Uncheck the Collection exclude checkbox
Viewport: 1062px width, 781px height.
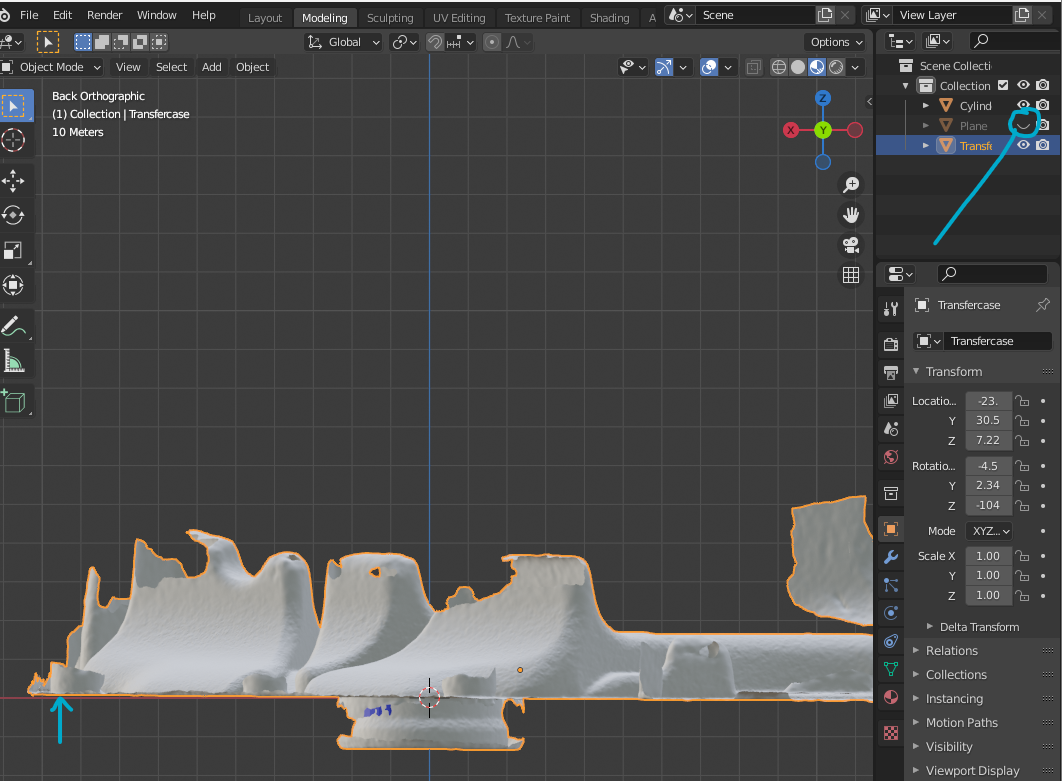pyautogui.click(x=1004, y=85)
